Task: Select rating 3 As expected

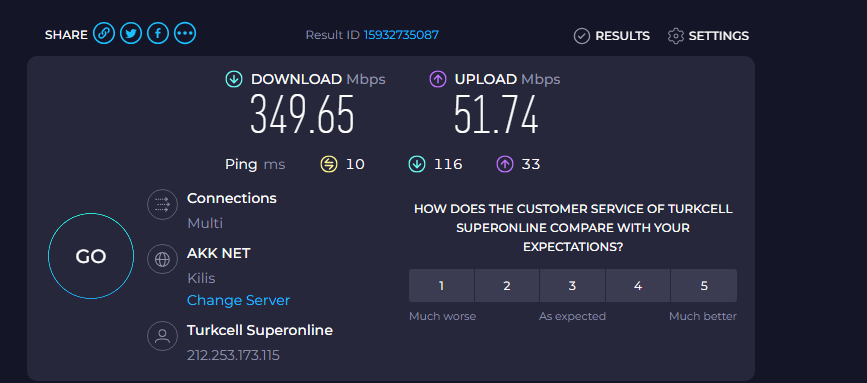Action: [x=572, y=286]
